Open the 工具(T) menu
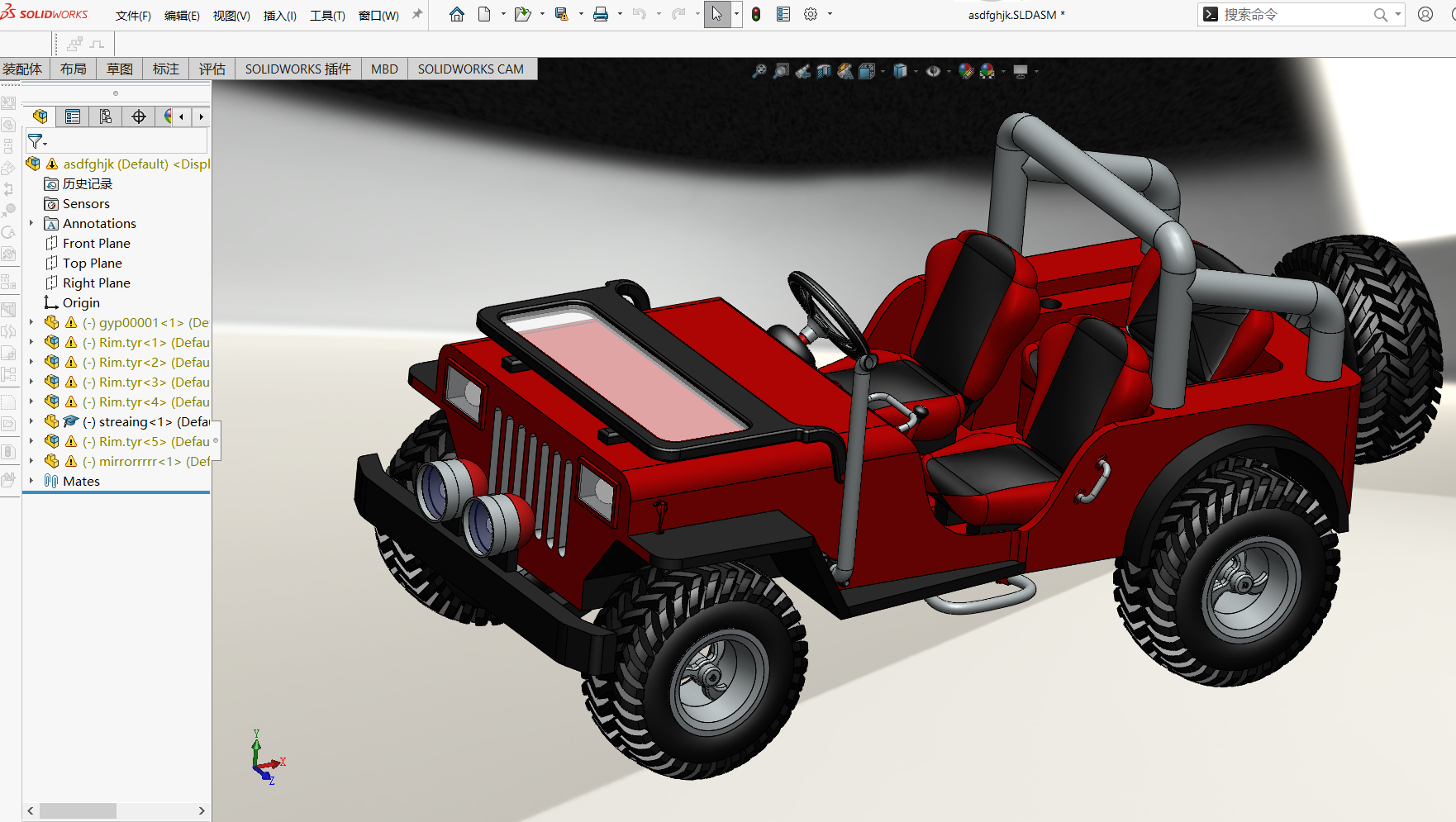 pos(327,16)
